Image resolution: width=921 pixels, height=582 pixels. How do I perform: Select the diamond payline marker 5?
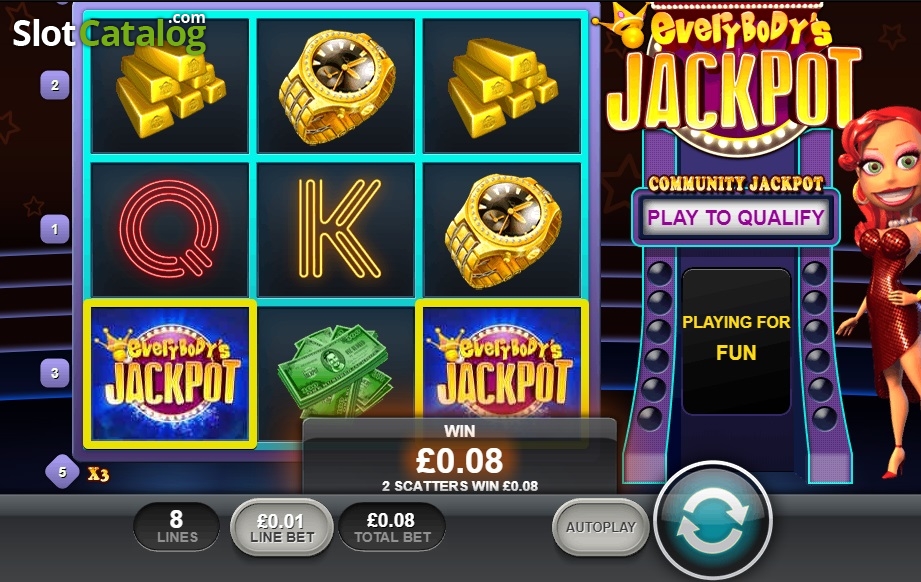(x=62, y=472)
